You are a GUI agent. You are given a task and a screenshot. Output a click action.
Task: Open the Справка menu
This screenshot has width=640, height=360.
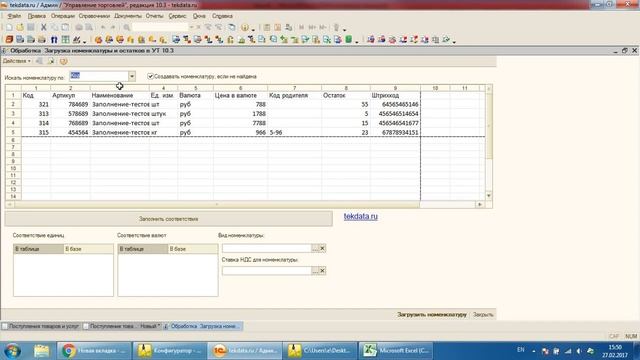[x=222, y=16]
